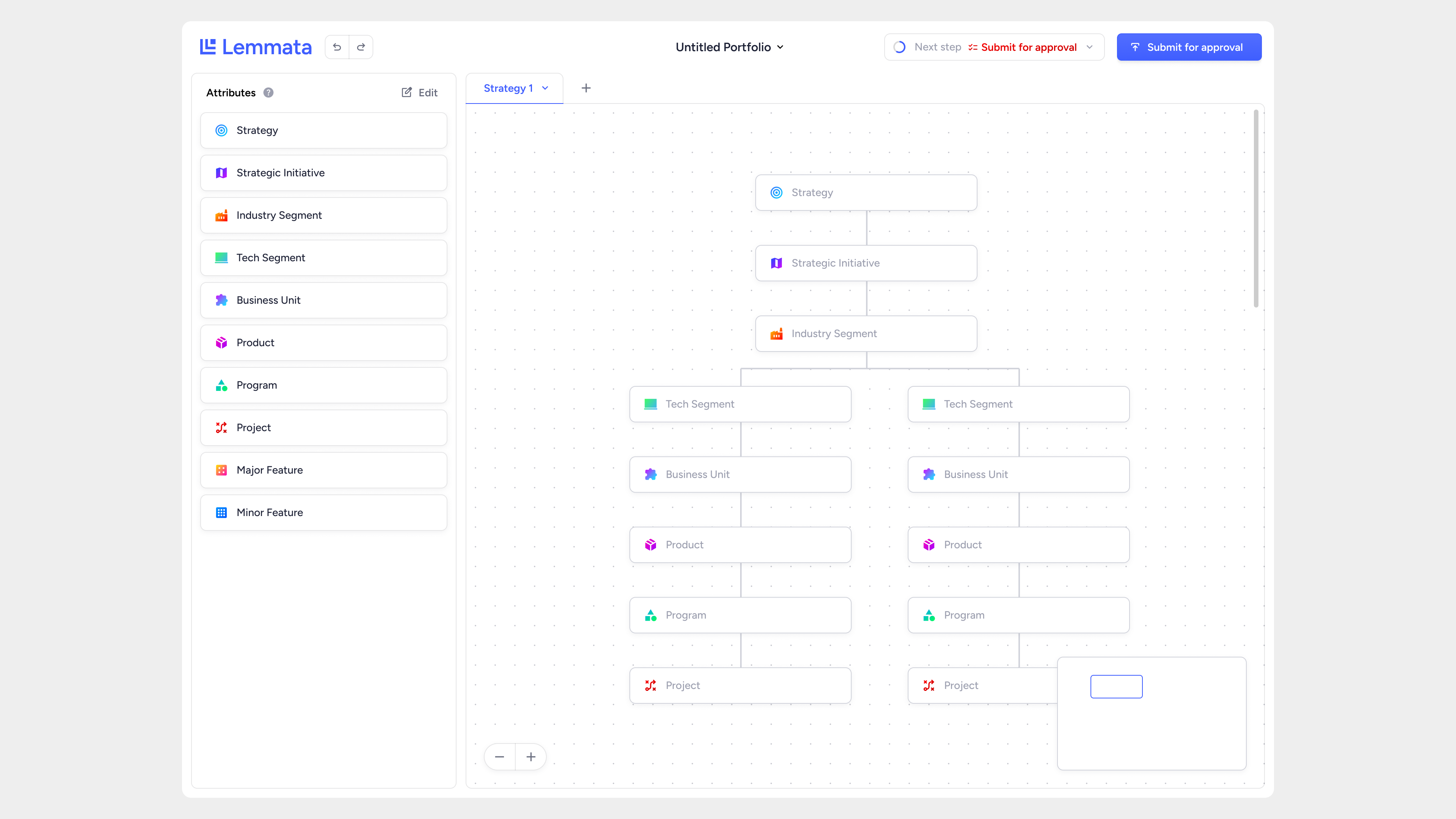Expand the Next step dropdown chevron
This screenshot has width=1456, height=819.
tap(1089, 47)
